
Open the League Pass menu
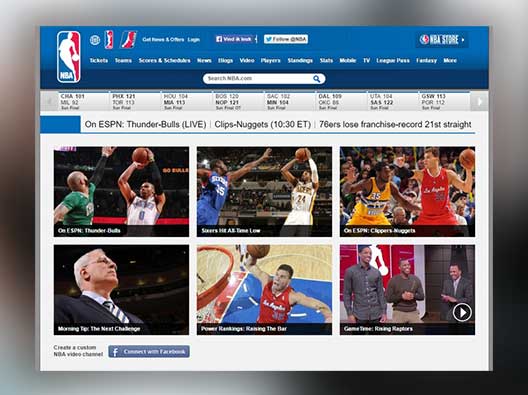click(393, 61)
